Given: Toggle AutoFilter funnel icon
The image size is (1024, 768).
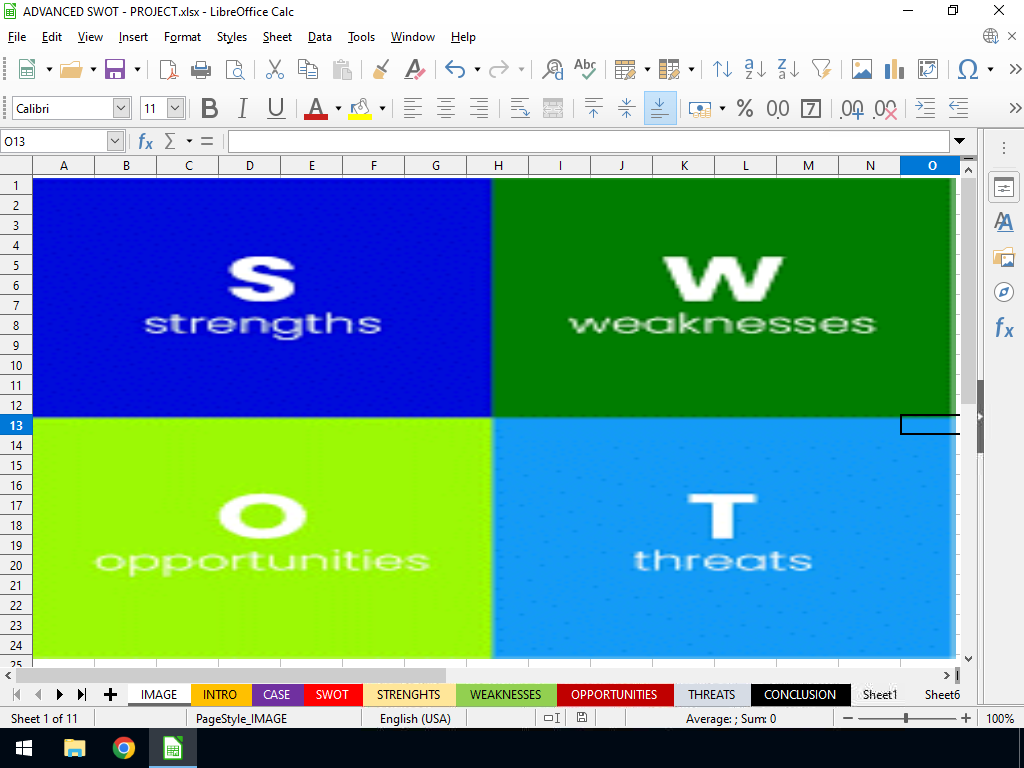Looking at the screenshot, I should coord(822,69).
